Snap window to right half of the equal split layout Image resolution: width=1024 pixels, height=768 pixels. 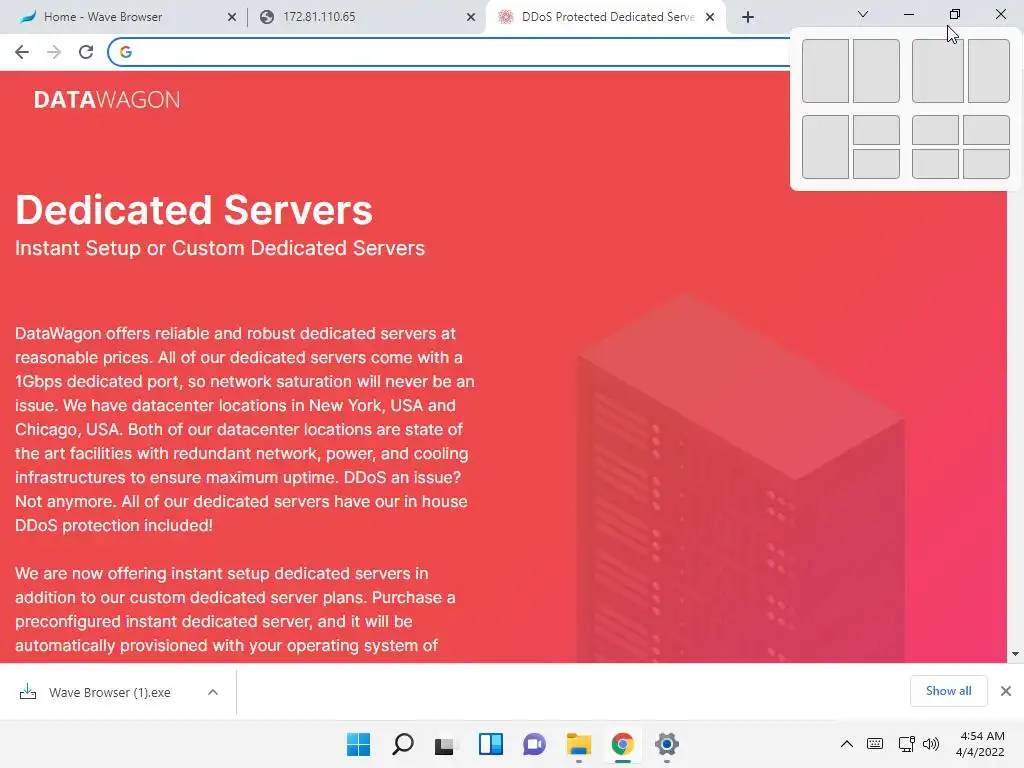click(876, 71)
